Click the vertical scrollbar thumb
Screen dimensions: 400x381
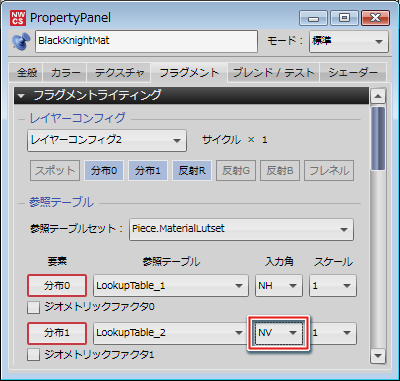tap(378, 138)
